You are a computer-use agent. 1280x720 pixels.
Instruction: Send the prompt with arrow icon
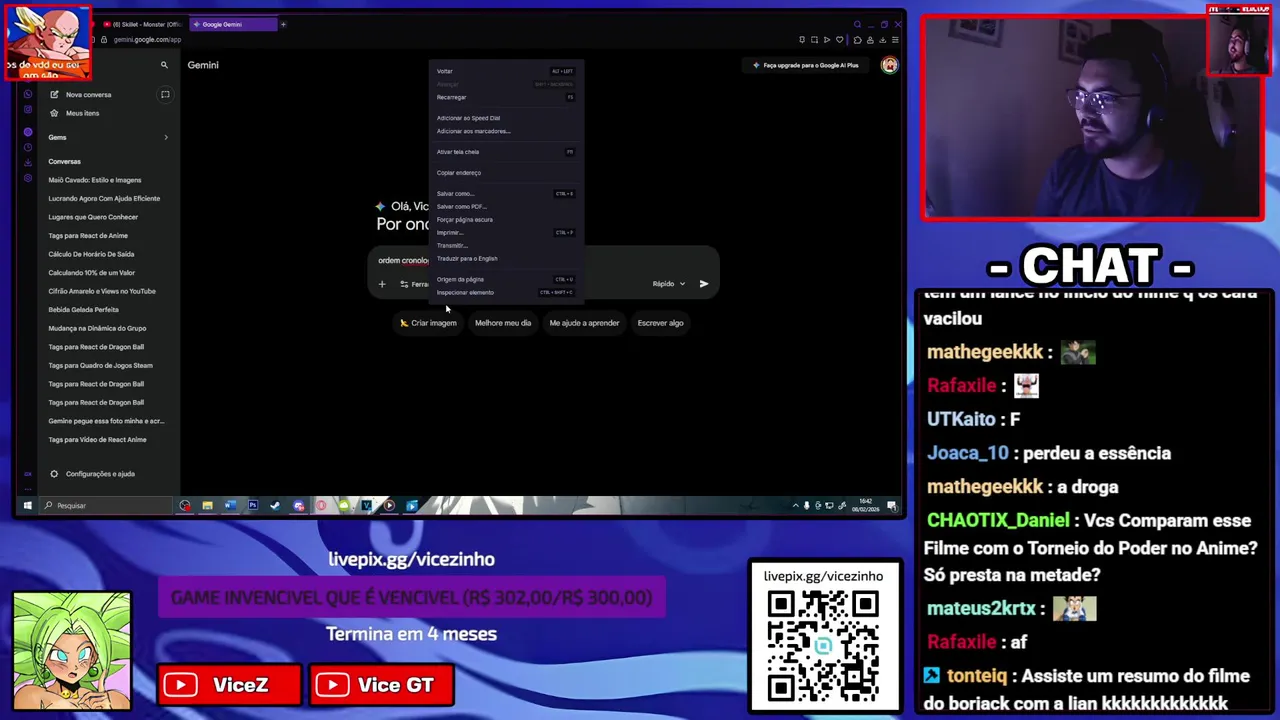pyautogui.click(x=704, y=284)
